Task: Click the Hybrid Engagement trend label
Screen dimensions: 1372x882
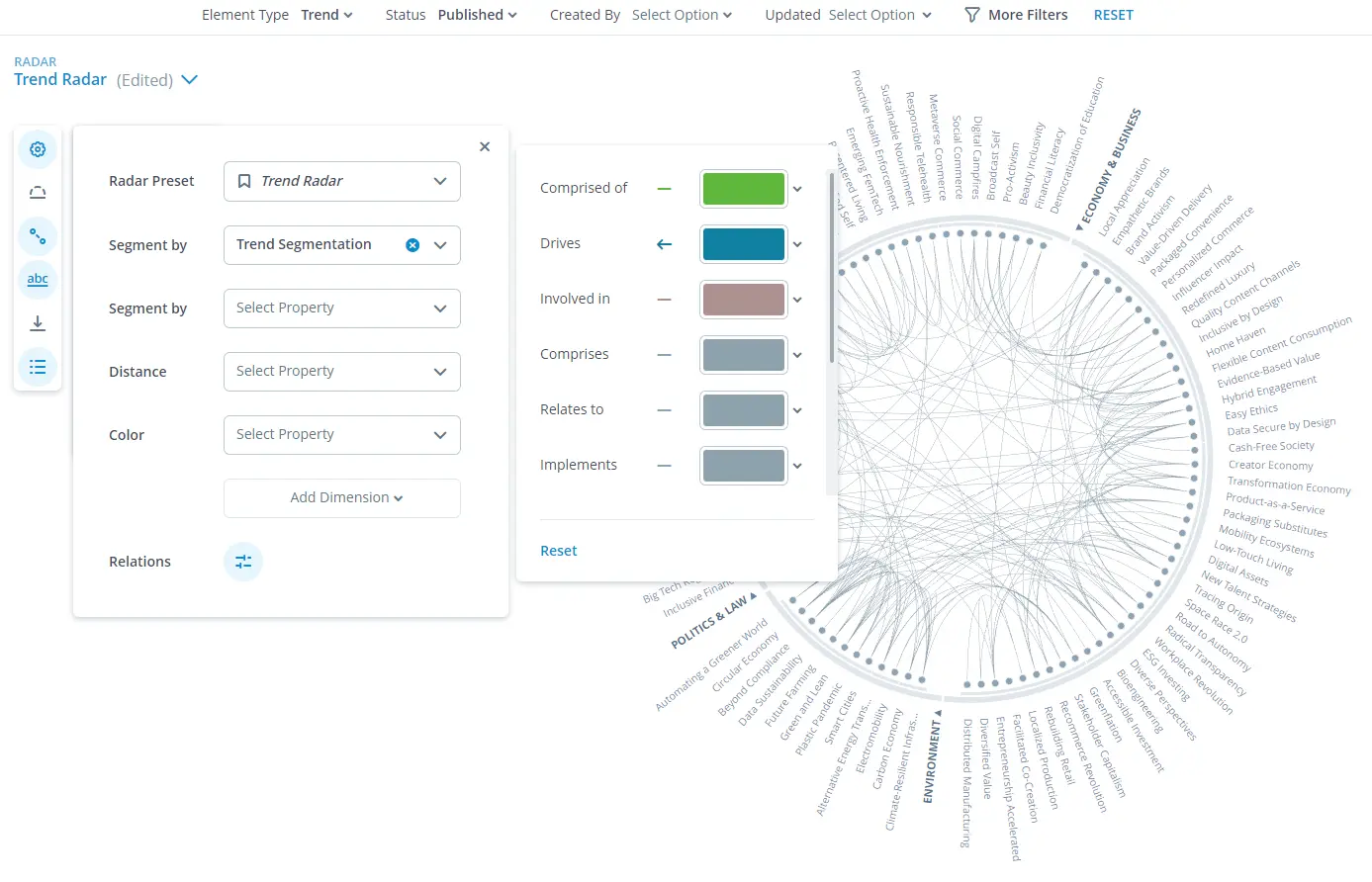Action: (1269, 390)
